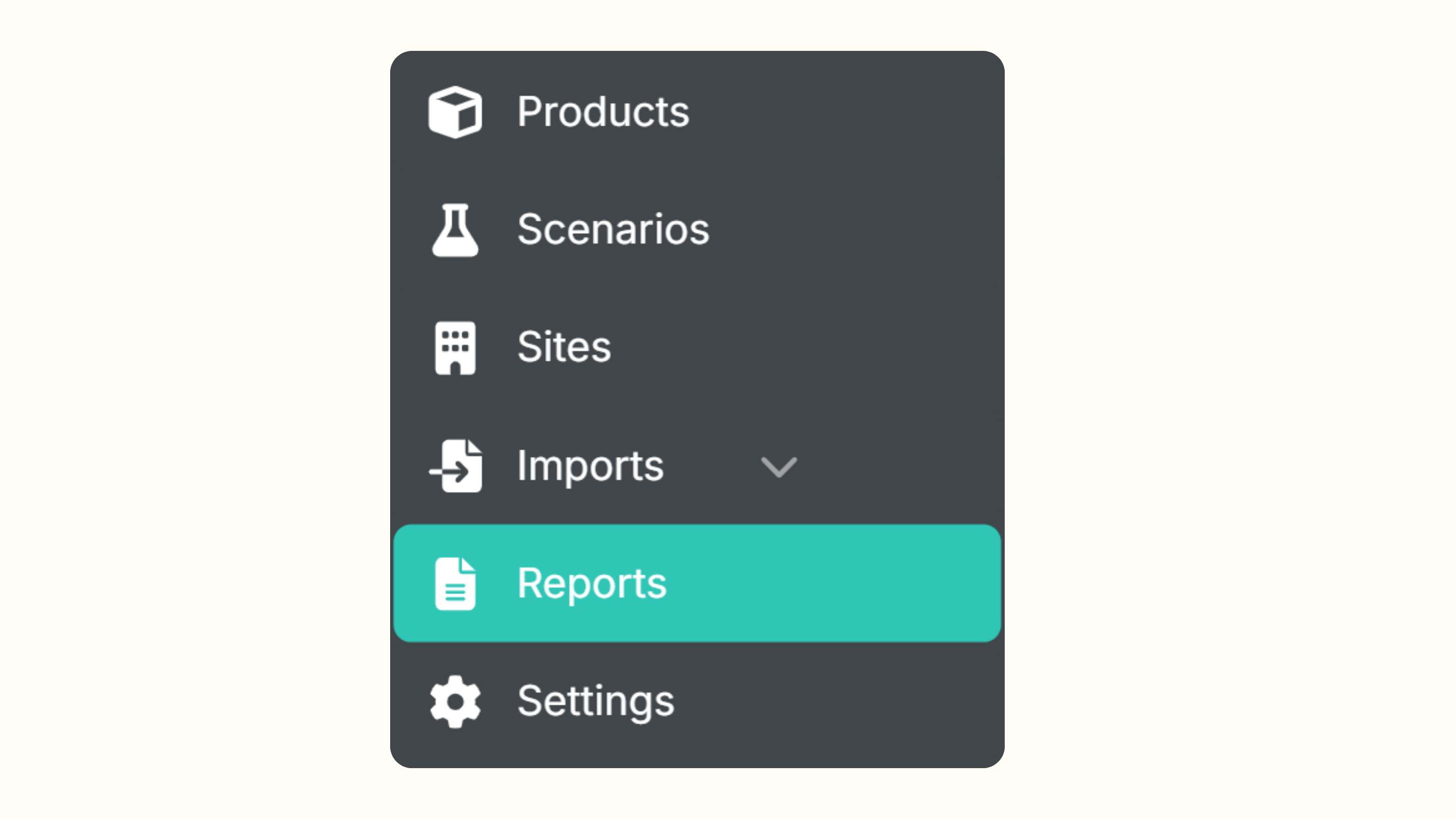Open Settings via the gear icon
The image size is (1456, 819).
pyautogui.click(x=455, y=701)
